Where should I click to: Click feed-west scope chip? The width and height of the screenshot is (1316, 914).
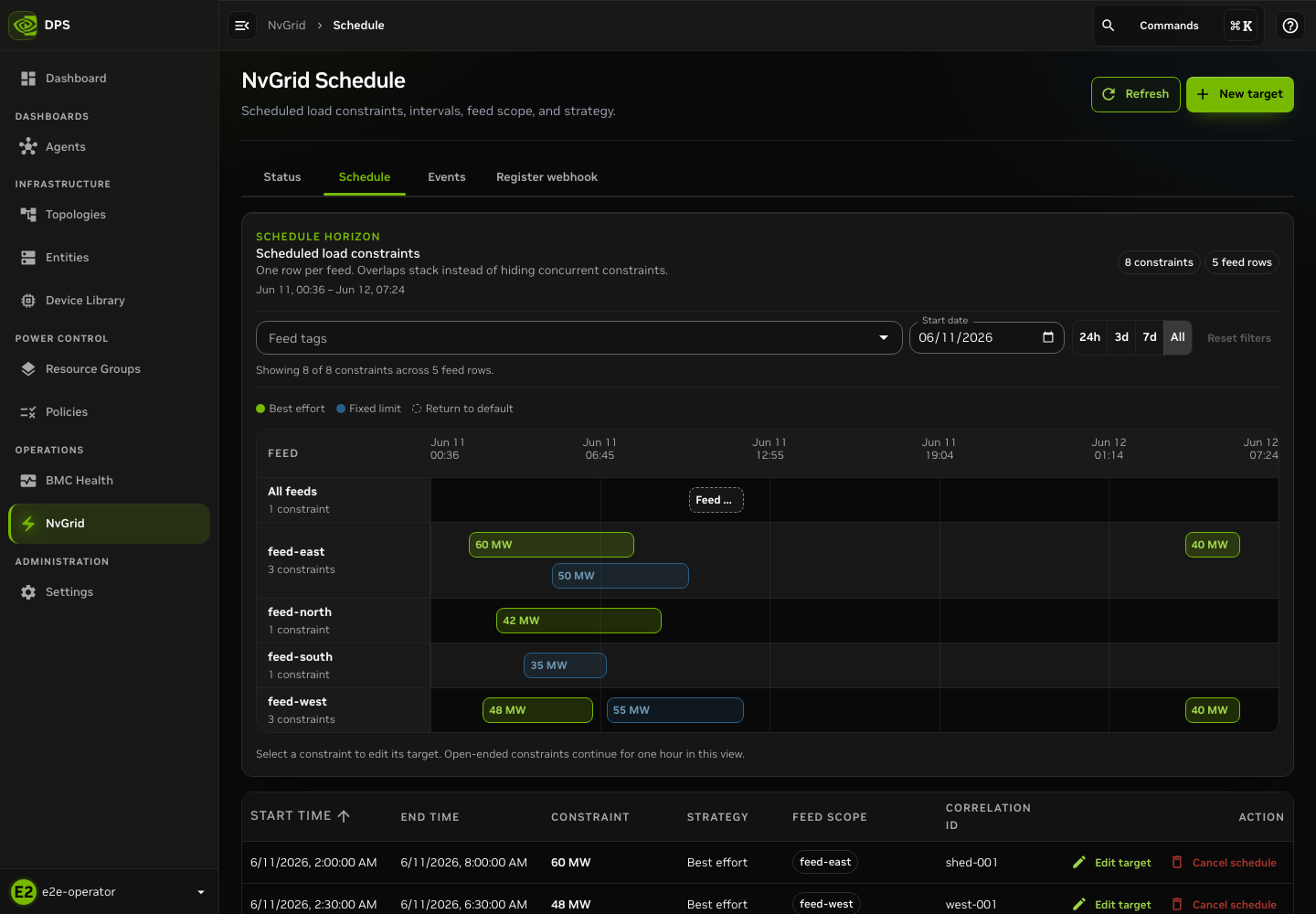(x=826, y=904)
